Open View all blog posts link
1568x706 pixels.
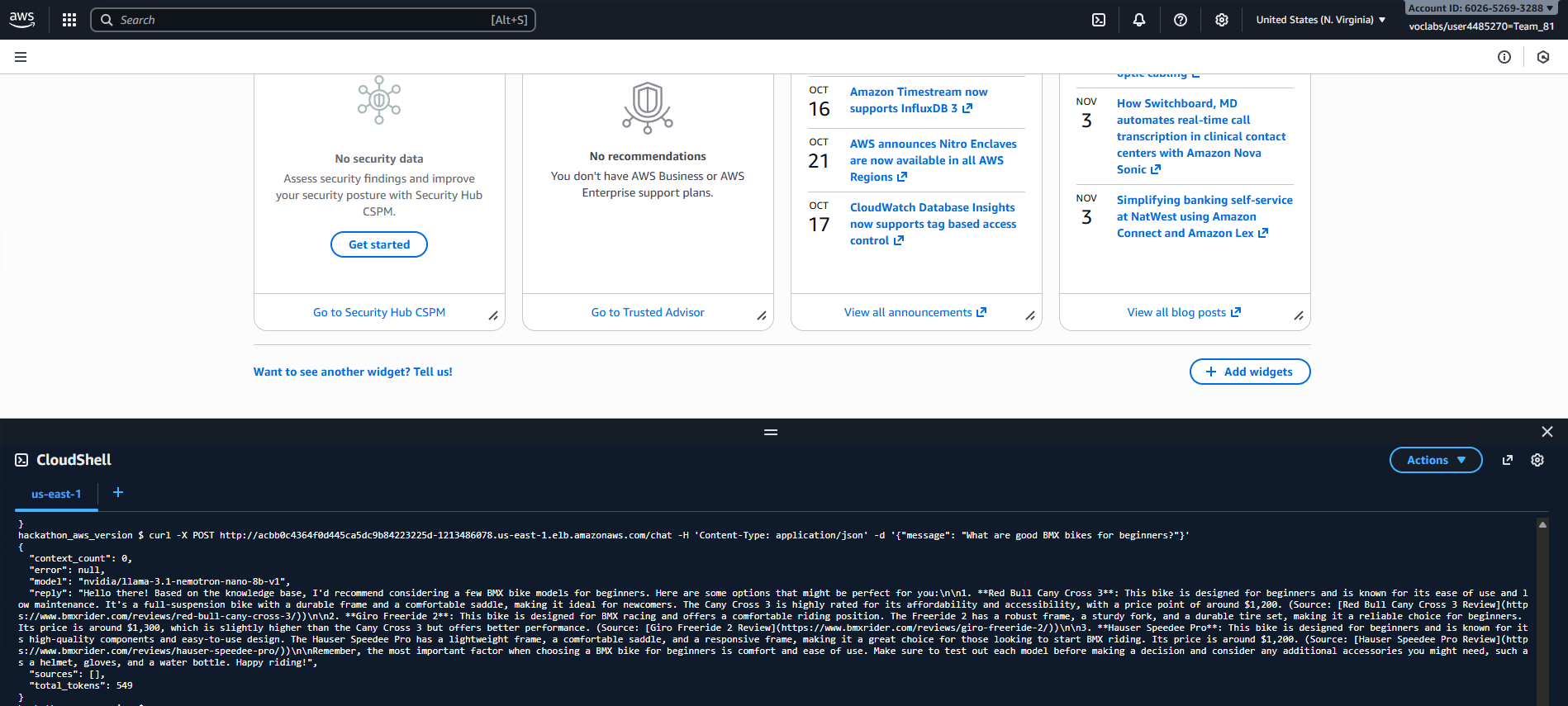(x=1184, y=312)
